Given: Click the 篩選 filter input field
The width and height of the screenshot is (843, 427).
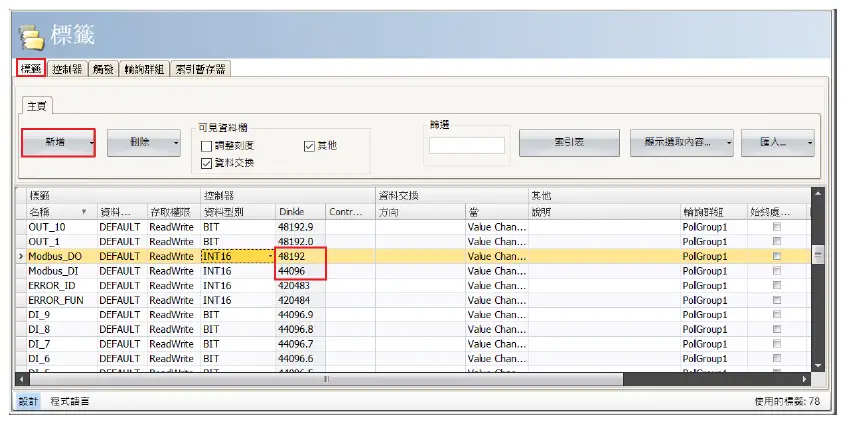Looking at the screenshot, I should coord(467,145).
